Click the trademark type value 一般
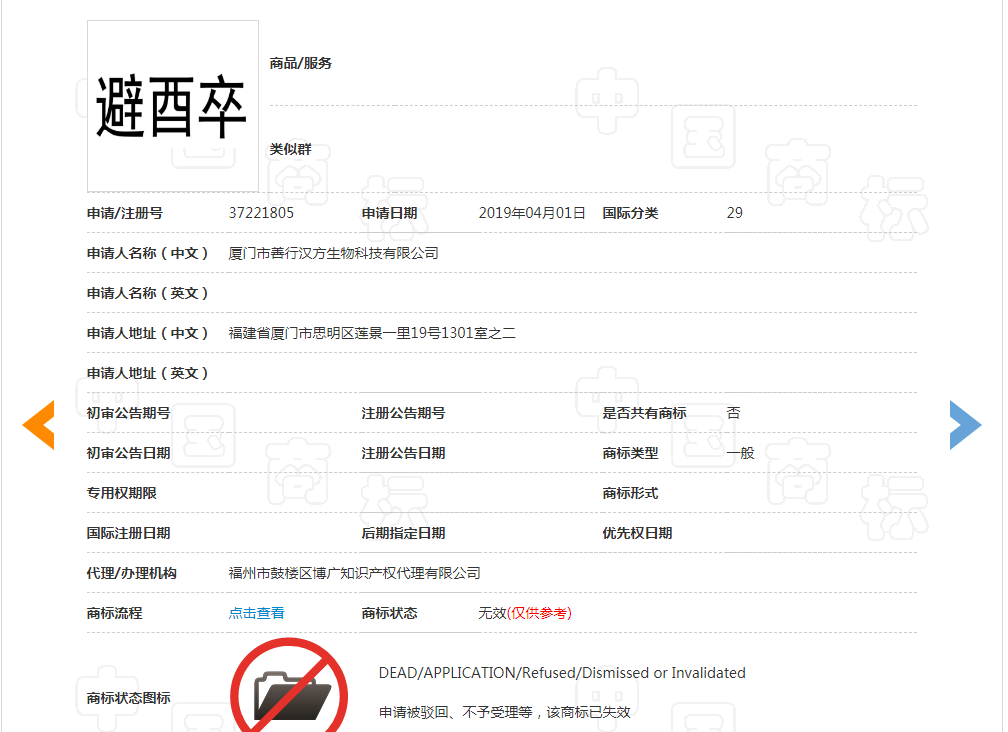 (x=740, y=453)
